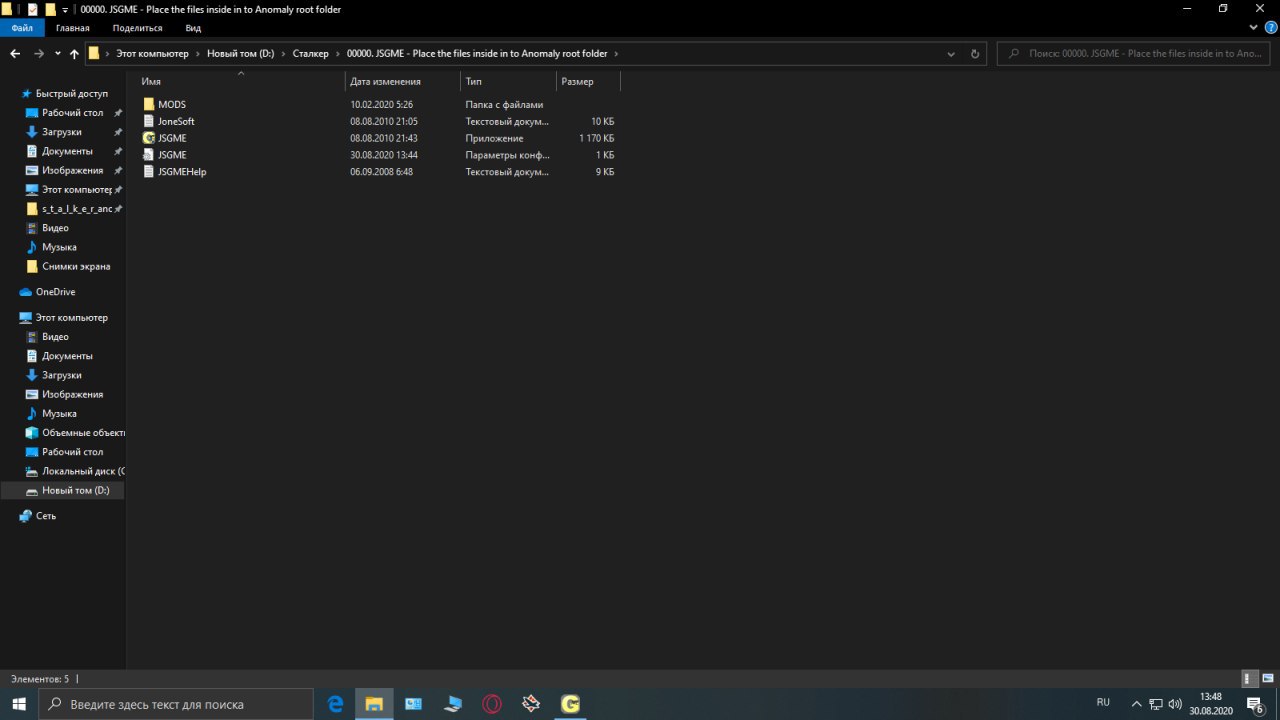Open recent locations dropdown arrow
The height and width of the screenshot is (720, 1280).
pyautogui.click(x=57, y=54)
